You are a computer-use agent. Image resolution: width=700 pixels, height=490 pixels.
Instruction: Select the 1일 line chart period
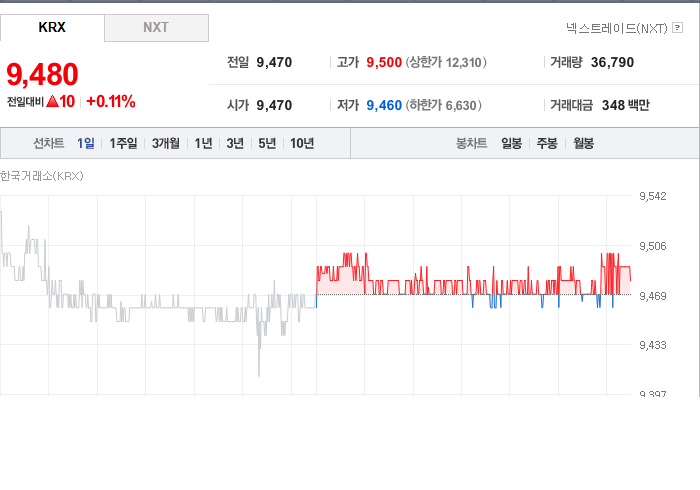point(86,143)
